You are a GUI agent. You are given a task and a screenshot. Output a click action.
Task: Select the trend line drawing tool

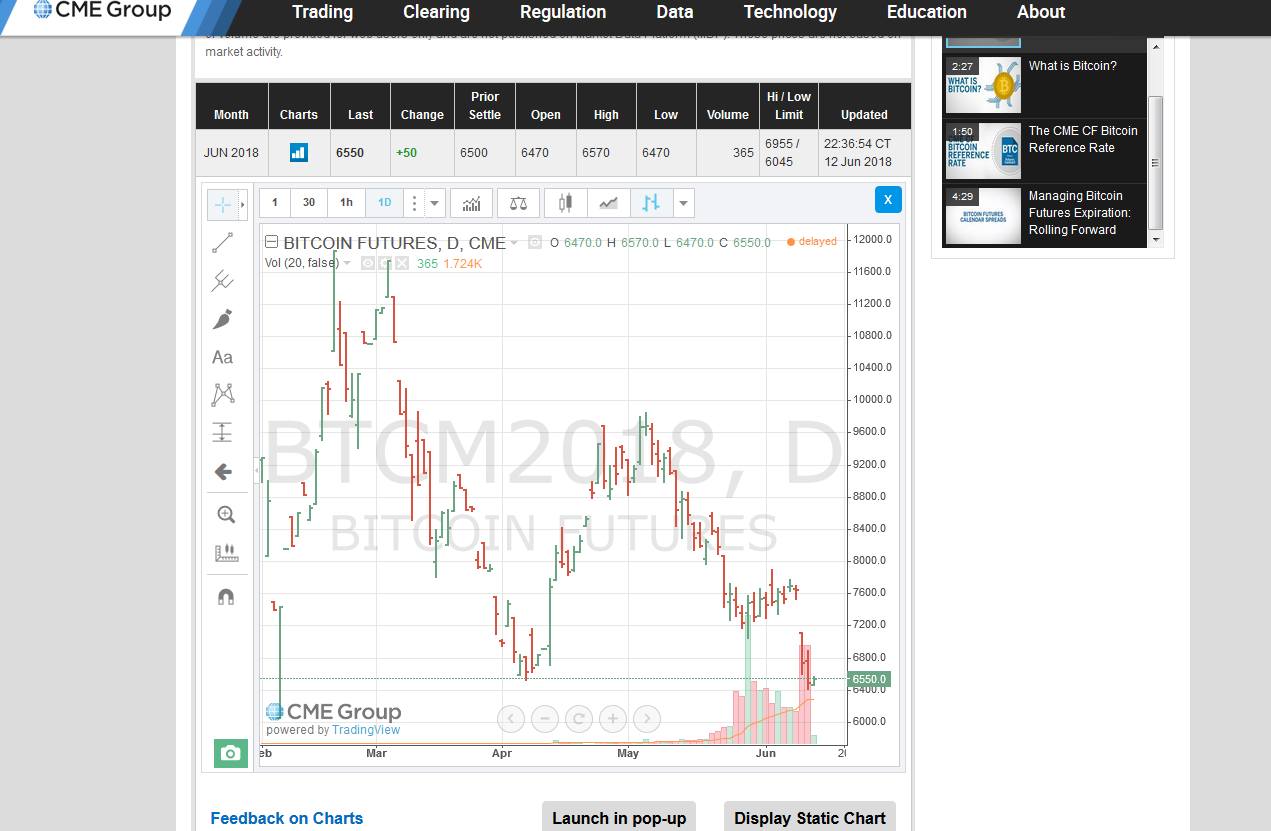222,243
